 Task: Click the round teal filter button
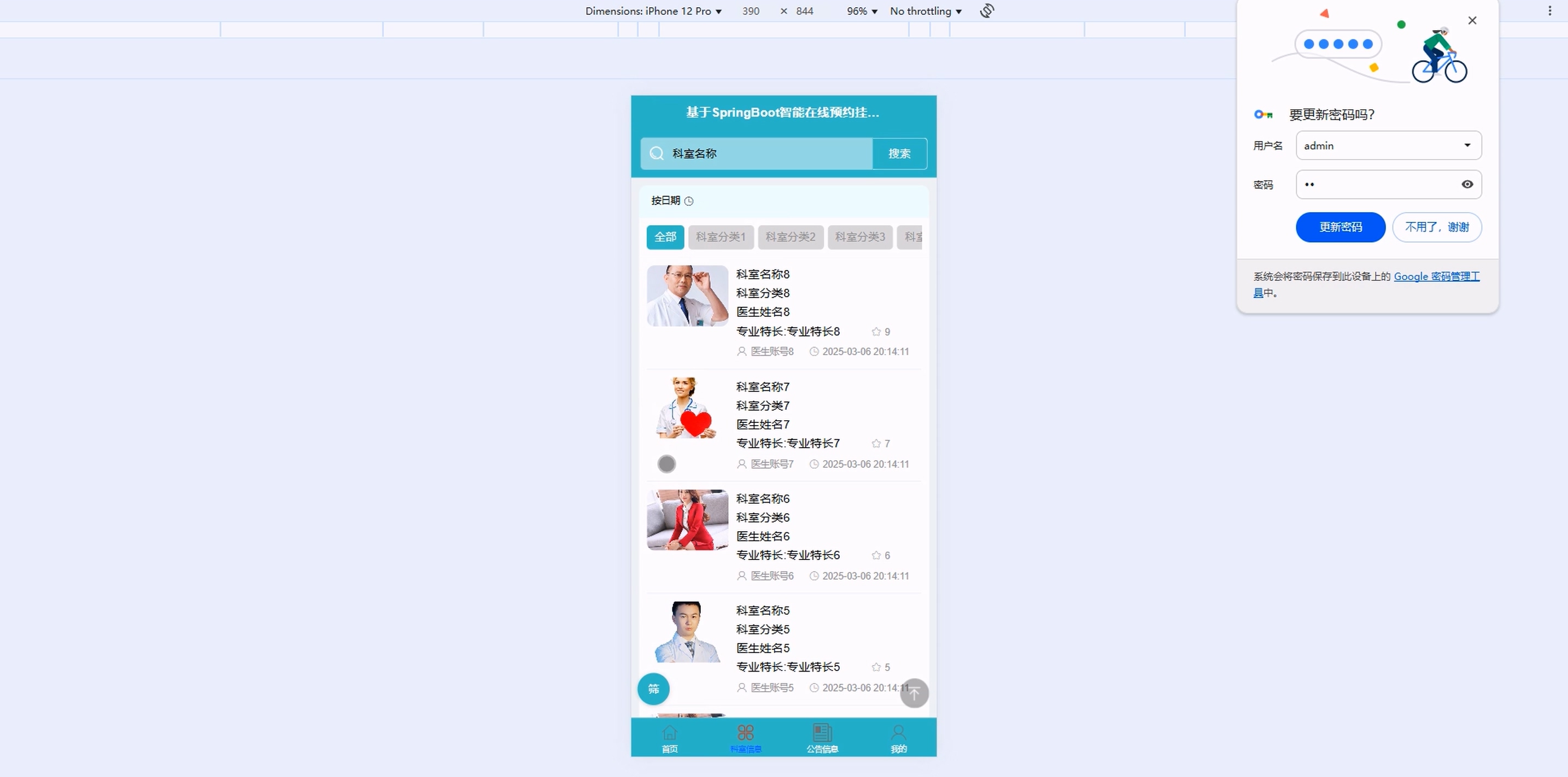[x=653, y=689]
